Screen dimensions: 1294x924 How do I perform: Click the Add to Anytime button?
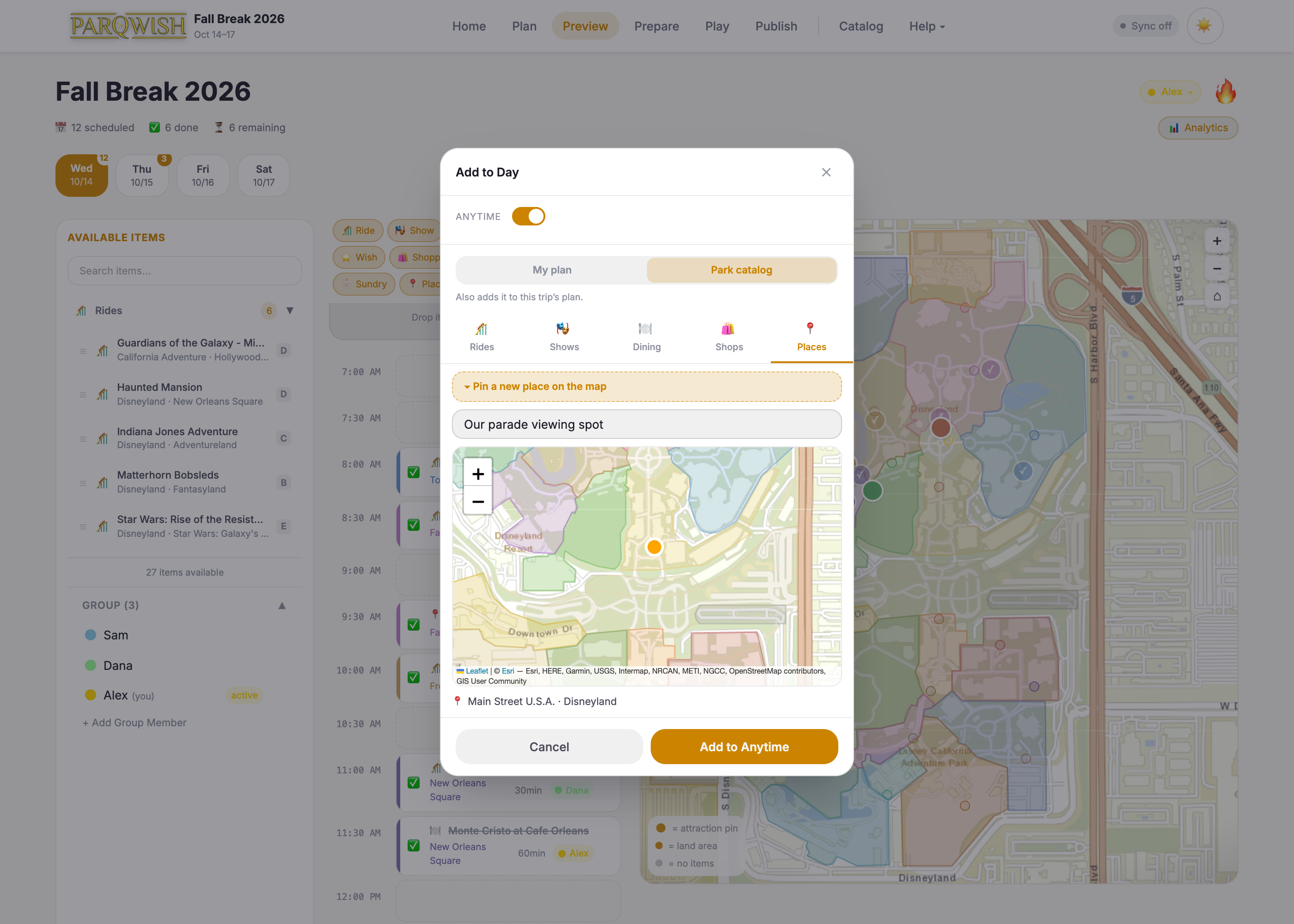pos(745,747)
